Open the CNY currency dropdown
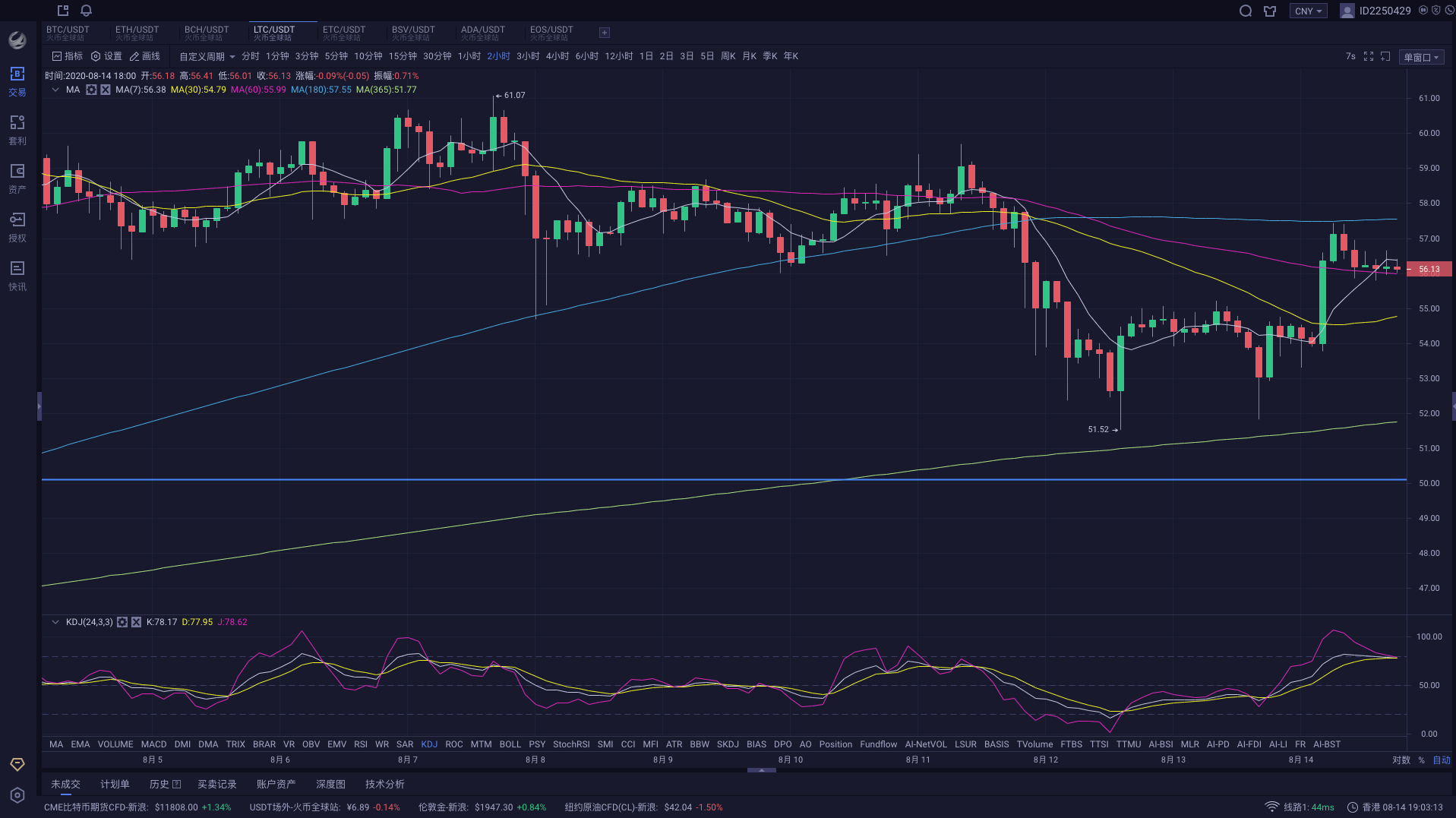Image resolution: width=1456 pixels, height=818 pixels. [x=1308, y=11]
